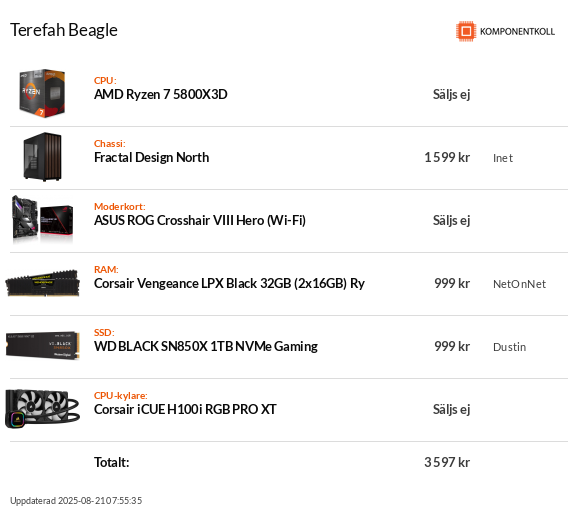
Task: Click the 999 kr SSD price
Action: coord(452,347)
